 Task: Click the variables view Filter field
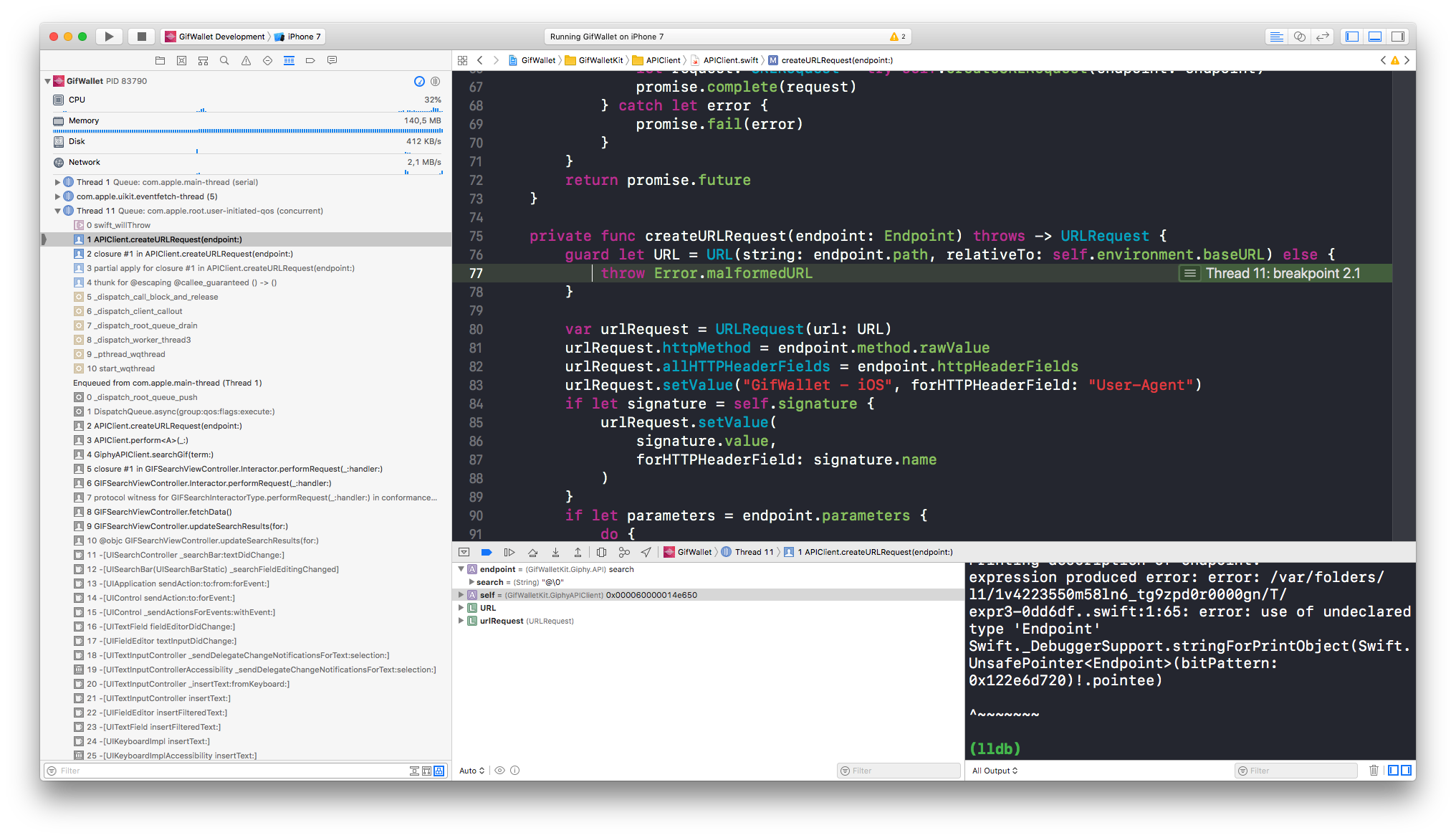pyautogui.click(x=903, y=771)
